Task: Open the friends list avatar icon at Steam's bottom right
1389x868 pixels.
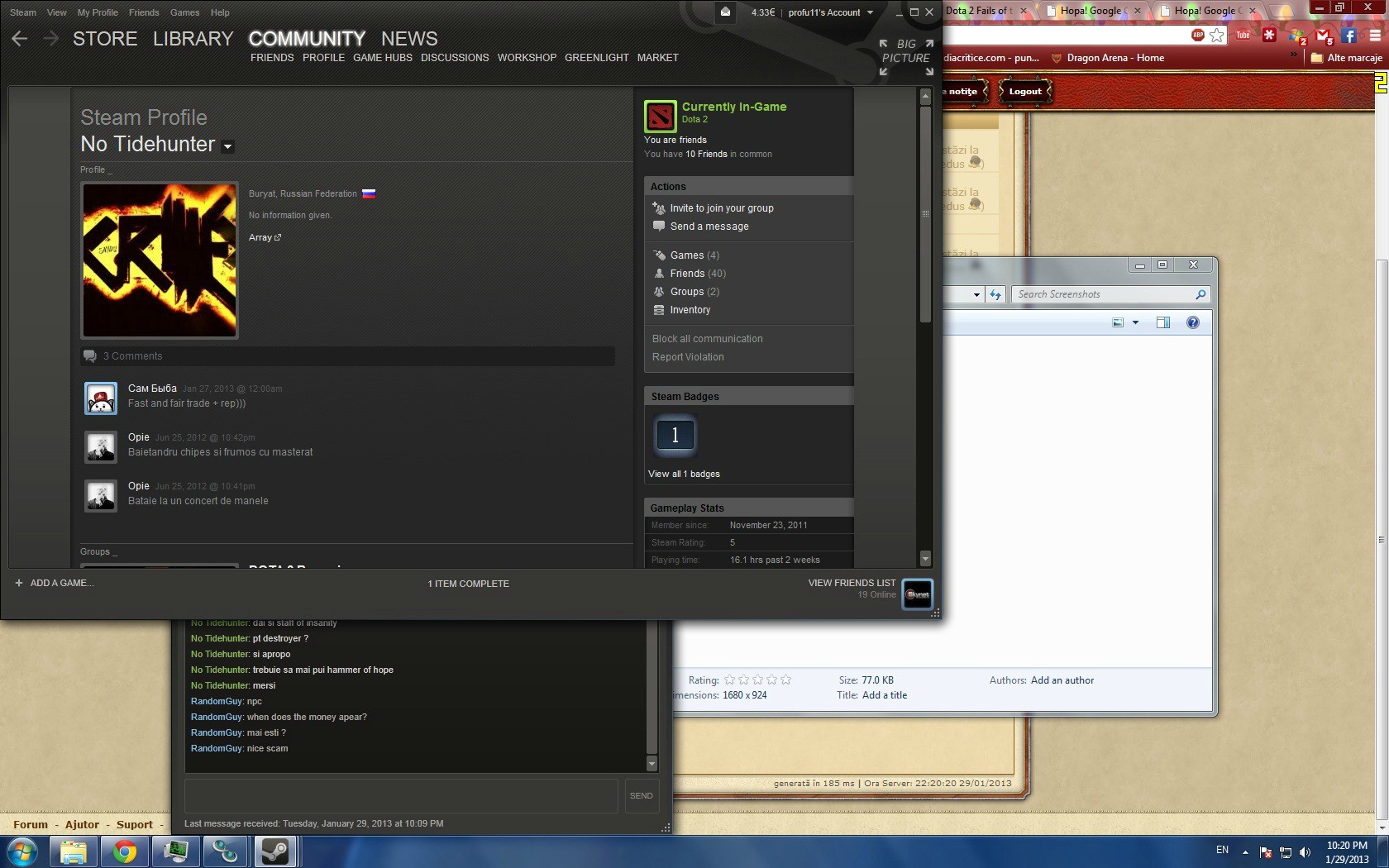Action: pos(917,594)
